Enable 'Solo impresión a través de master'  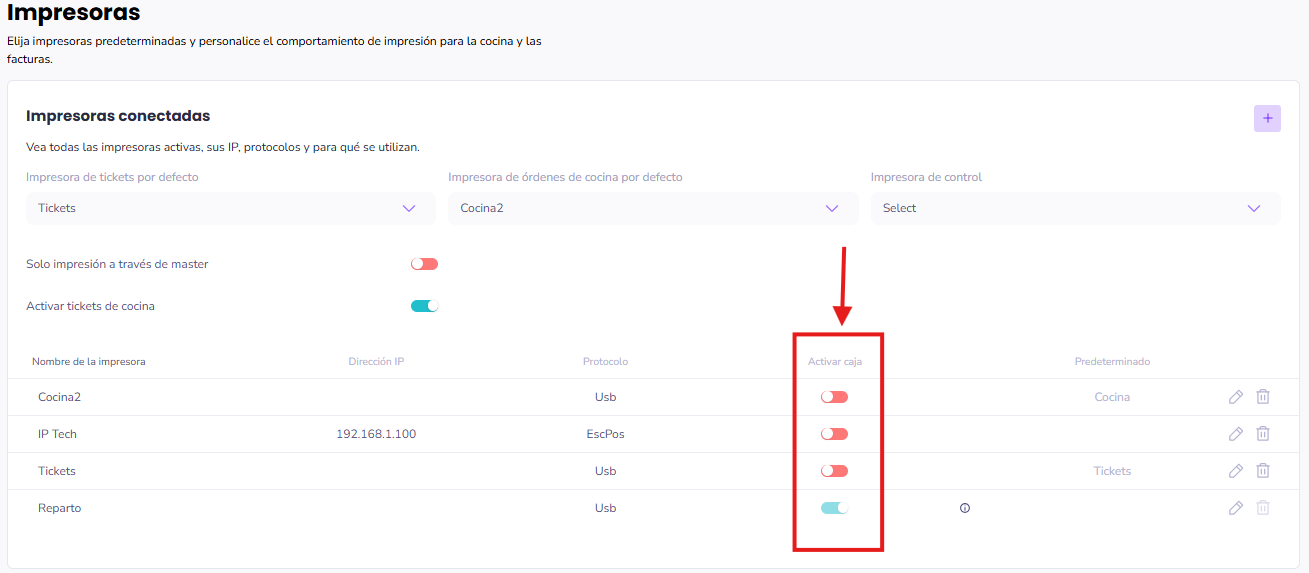pos(424,264)
